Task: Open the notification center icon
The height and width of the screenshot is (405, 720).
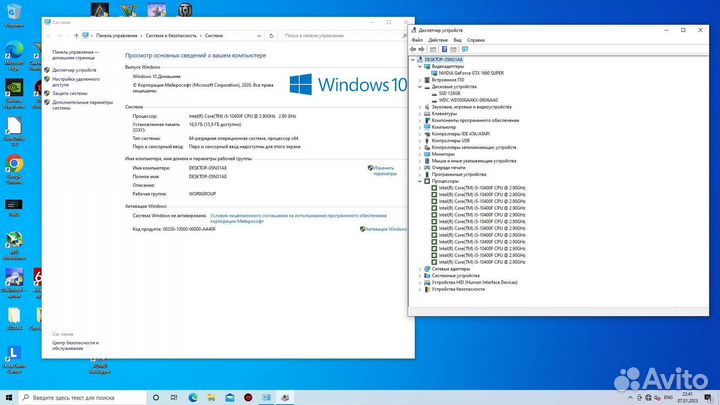Action: tap(709, 398)
